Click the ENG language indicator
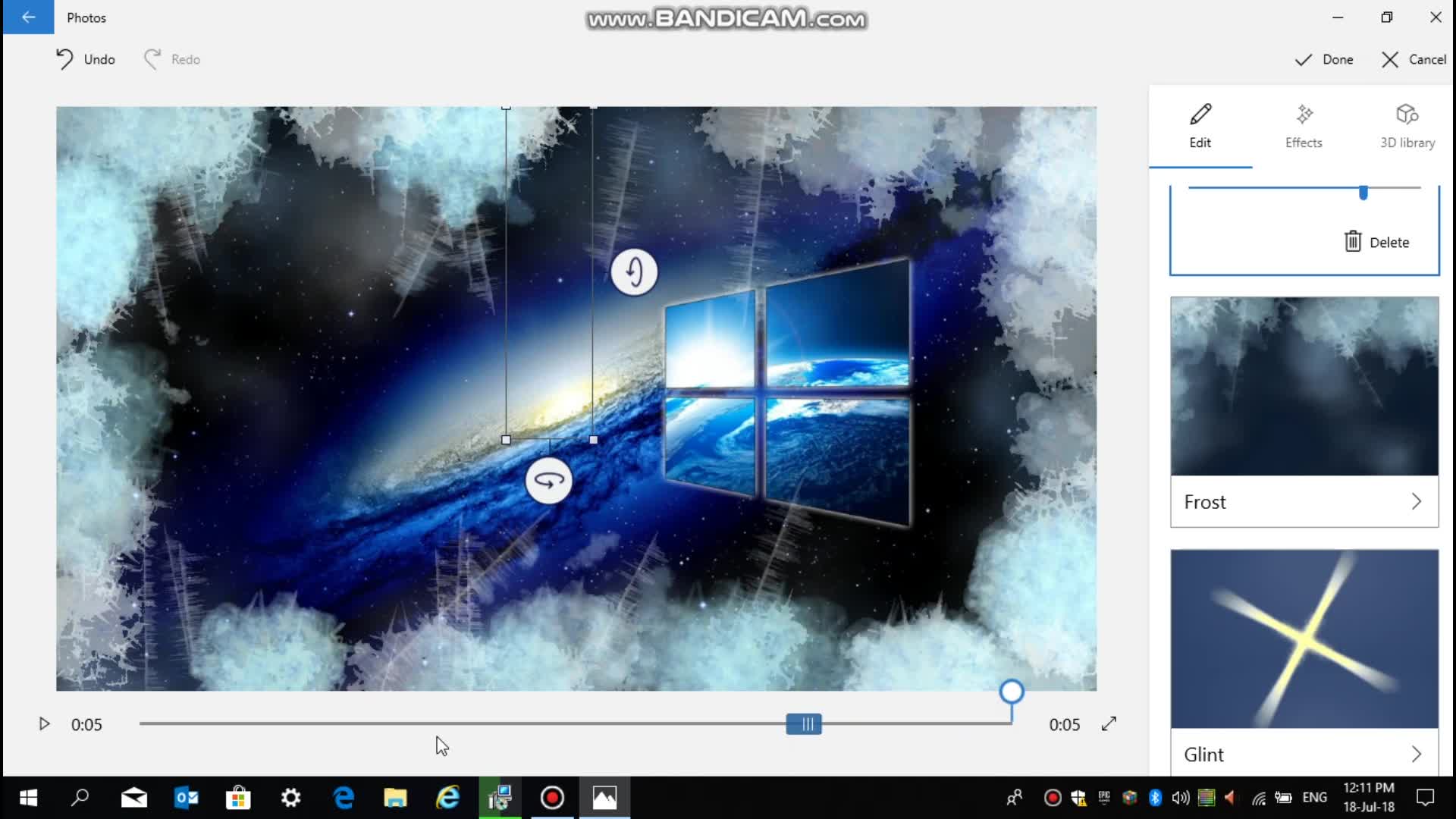 pos(1314,798)
